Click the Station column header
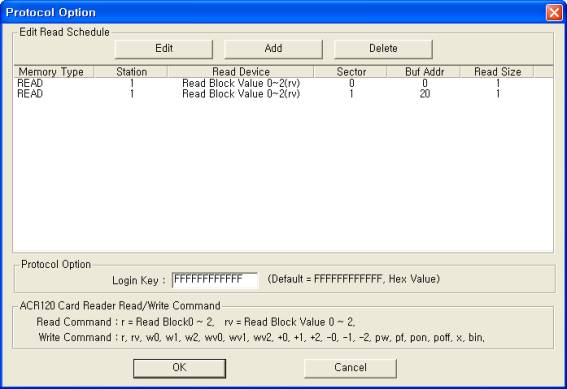The image size is (567, 389). [131, 72]
